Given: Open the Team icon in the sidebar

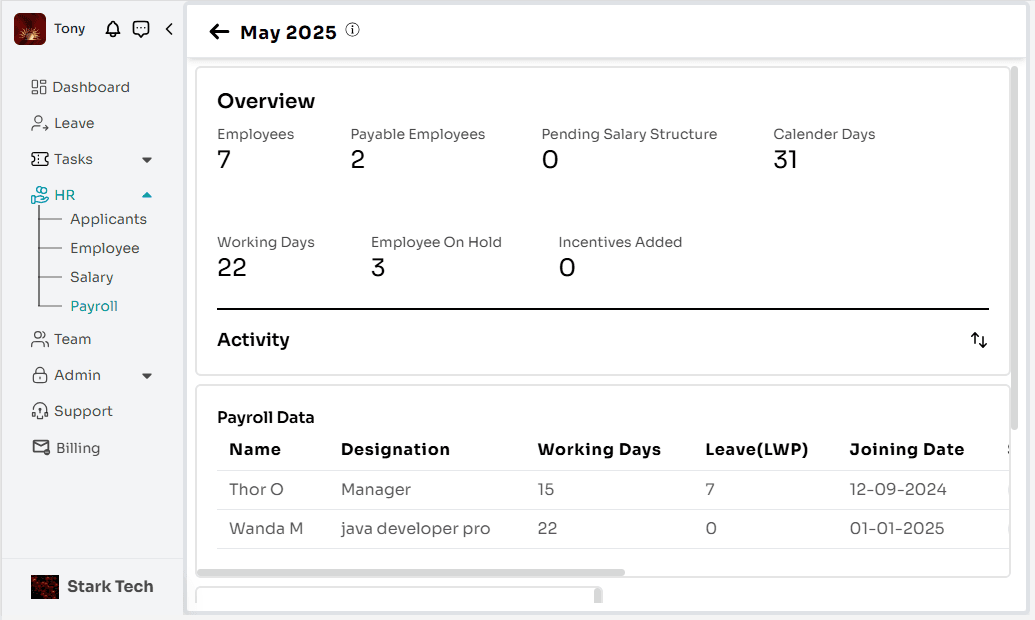Looking at the screenshot, I should click(x=39, y=339).
